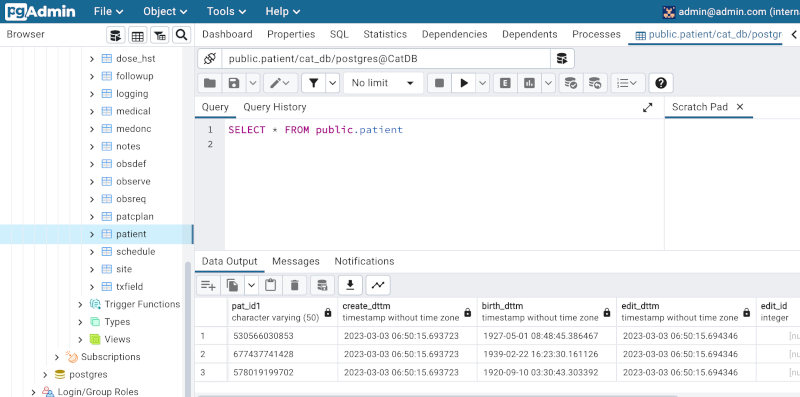Viewport: 800px width, 397px height.
Task: Open the Tools menu
Action: click(226, 11)
